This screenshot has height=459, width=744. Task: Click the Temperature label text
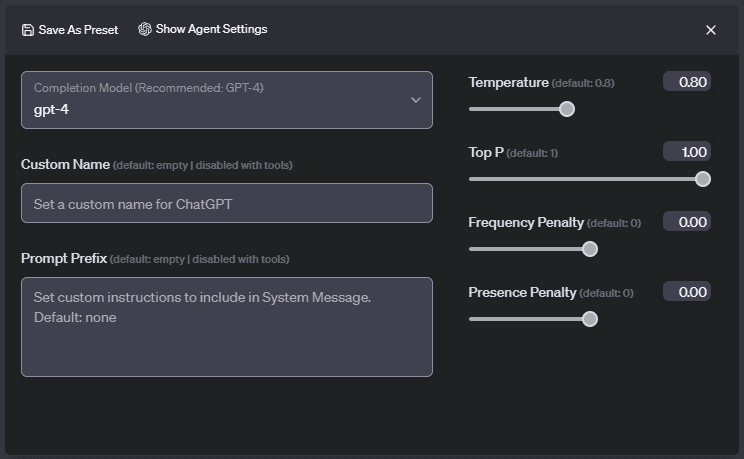[x=508, y=82]
